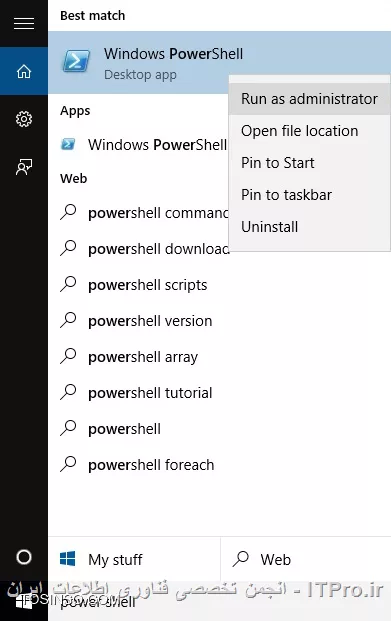
Task: Choose Pin to Start
Action: click(x=309, y=163)
